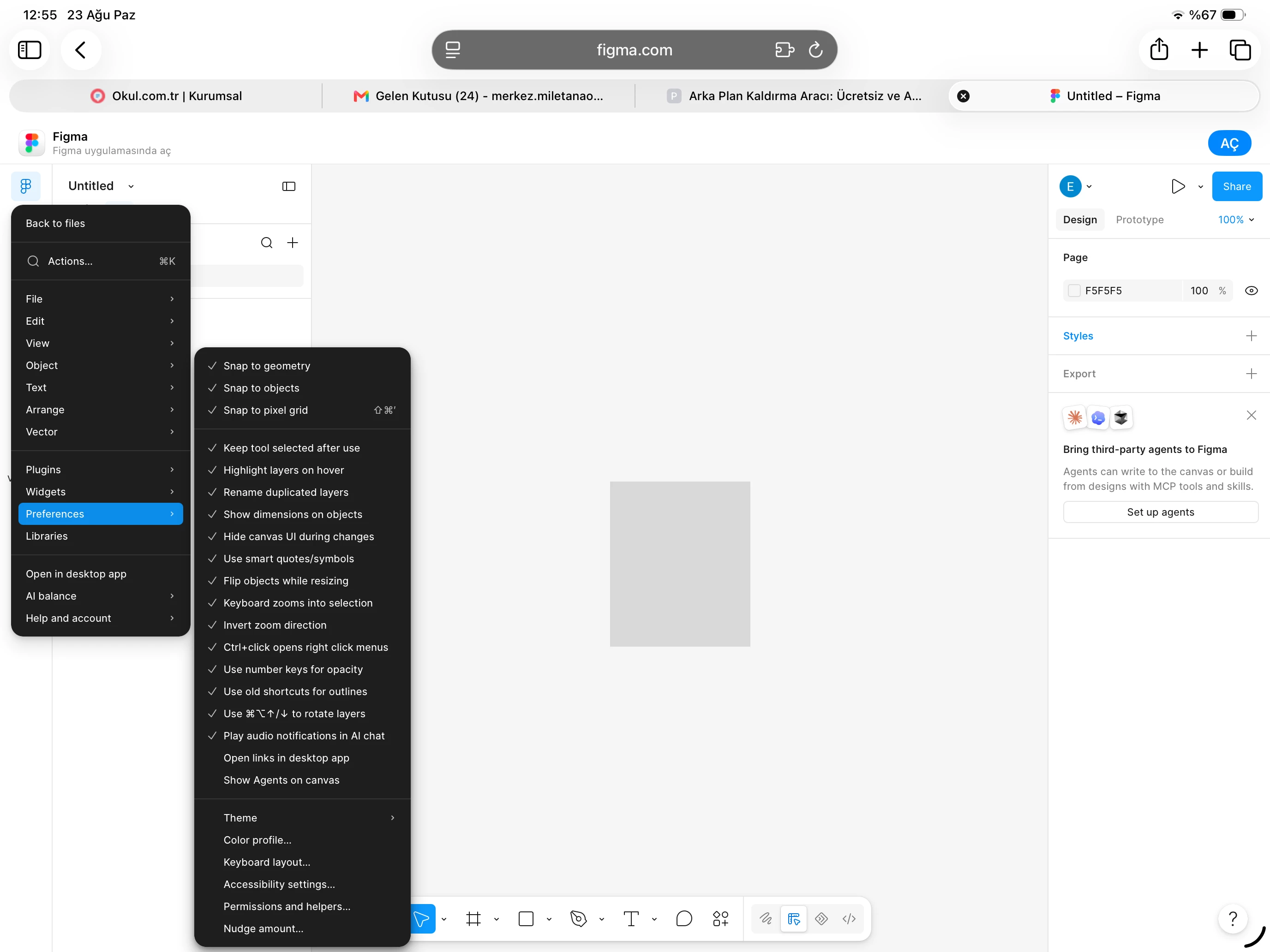This screenshot has width=1270, height=952.
Task: Expand the Move tool options chevron
Action: (444, 919)
